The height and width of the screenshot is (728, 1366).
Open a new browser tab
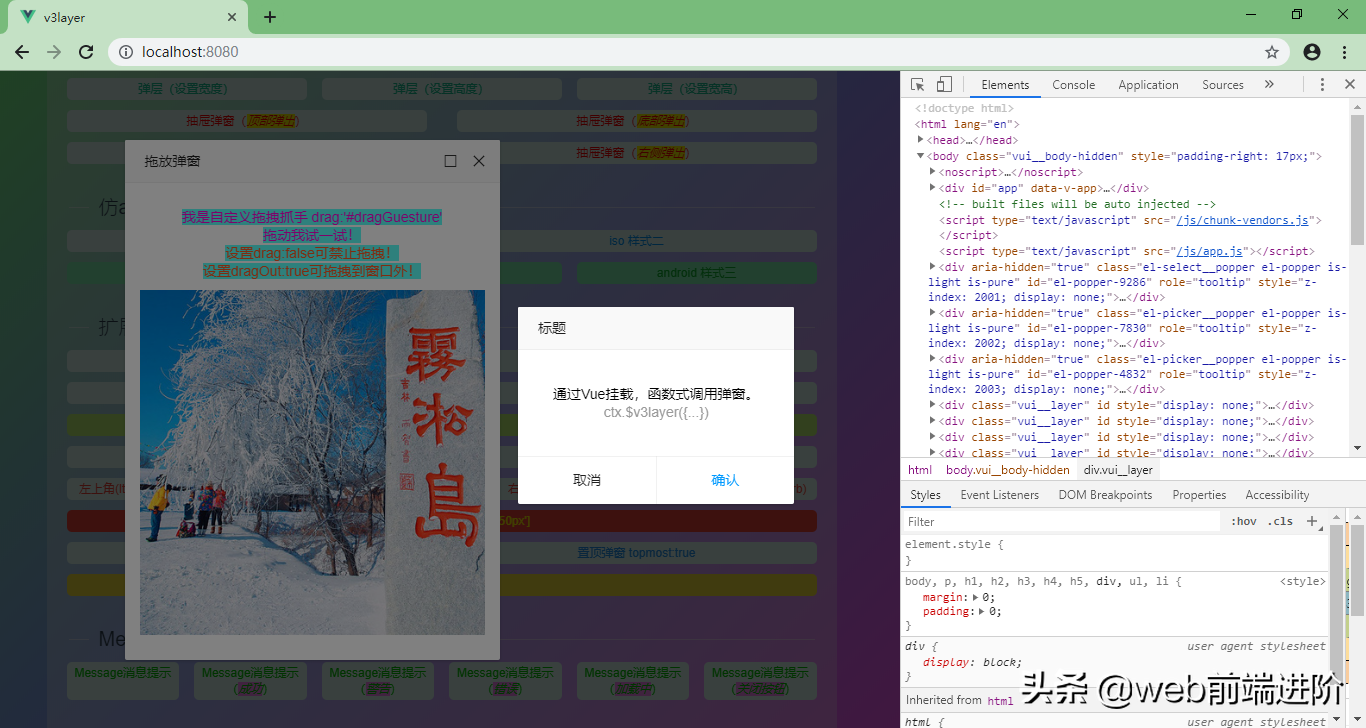(270, 17)
